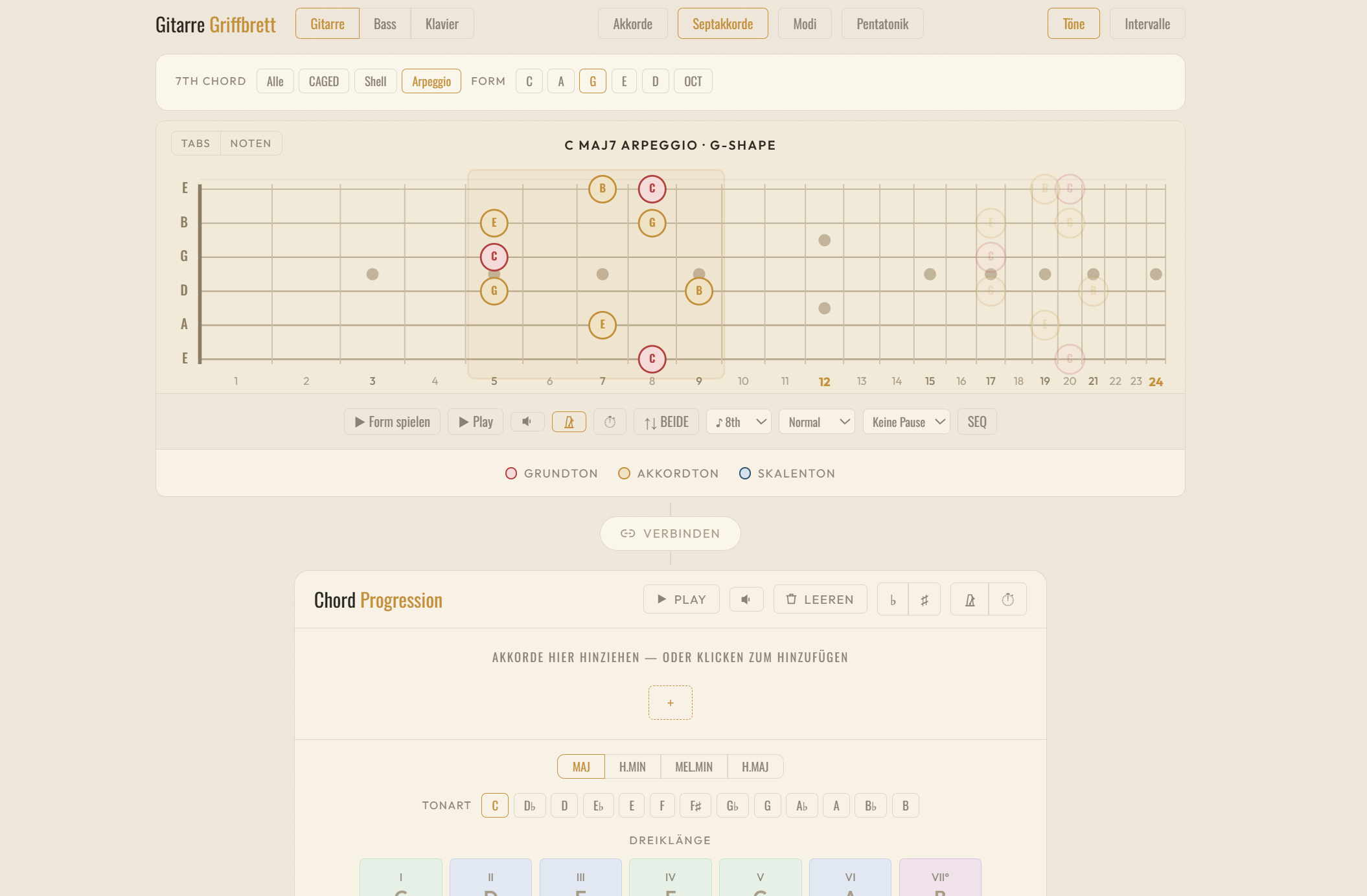Click the G note on D string fret 5
The width and height of the screenshot is (1367, 896).
point(494,291)
